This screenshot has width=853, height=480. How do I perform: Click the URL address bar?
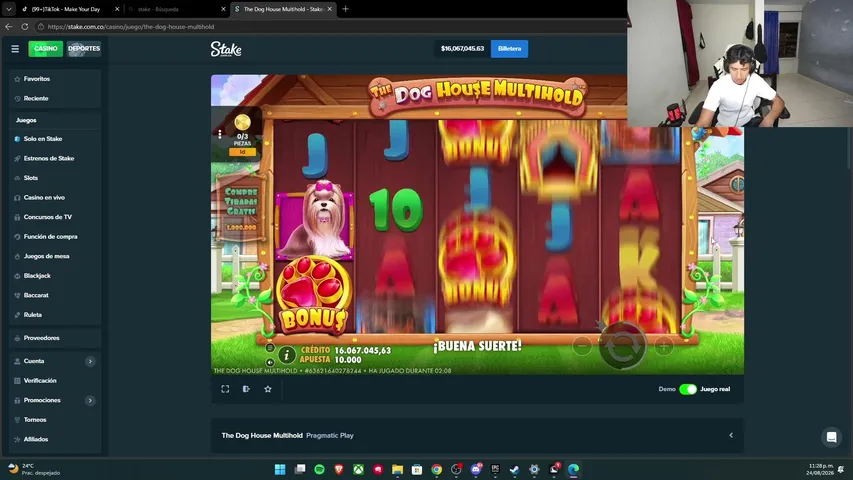(x=329, y=27)
